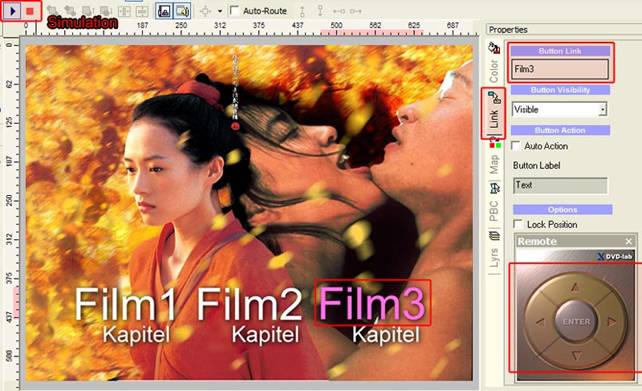This screenshot has width=642, height=391.
Task: Open the dropdown arrow beside the crosshair icon
Action: [220, 11]
